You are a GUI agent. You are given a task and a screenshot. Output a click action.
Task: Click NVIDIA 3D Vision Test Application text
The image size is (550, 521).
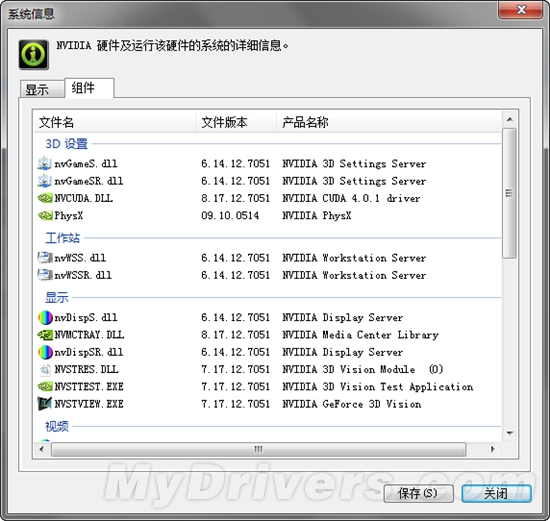click(x=378, y=387)
